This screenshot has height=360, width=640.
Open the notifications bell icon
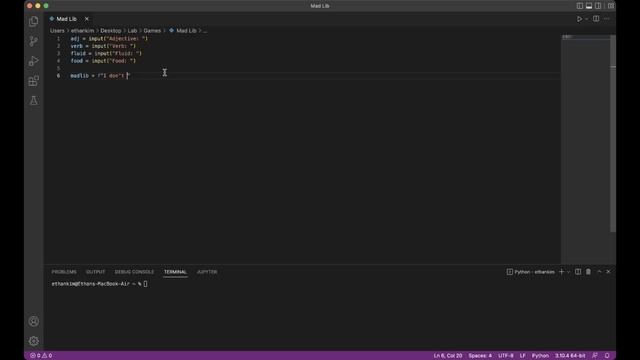pyautogui.click(x=607, y=356)
